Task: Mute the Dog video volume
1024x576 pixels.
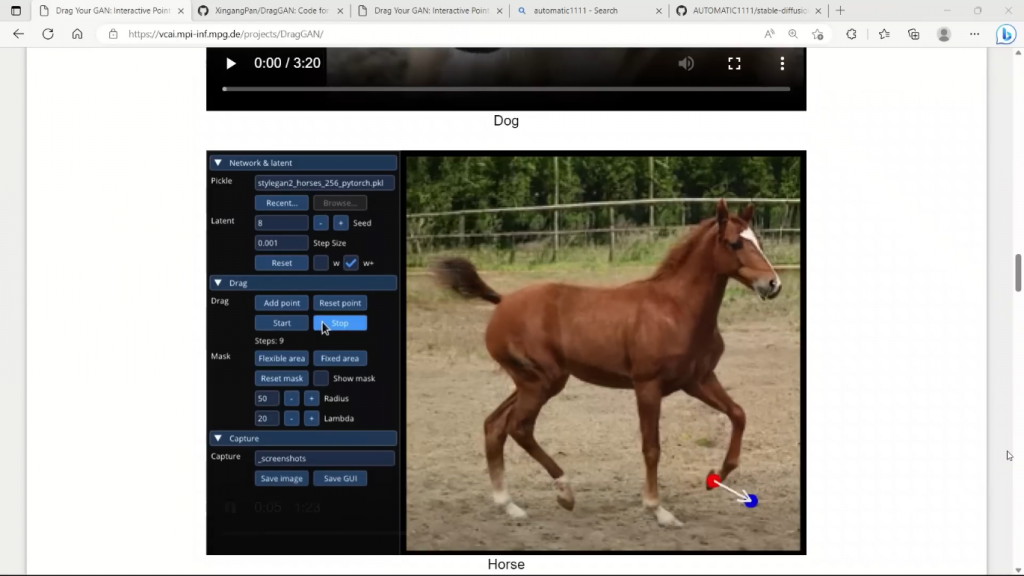Action: (686, 63)
